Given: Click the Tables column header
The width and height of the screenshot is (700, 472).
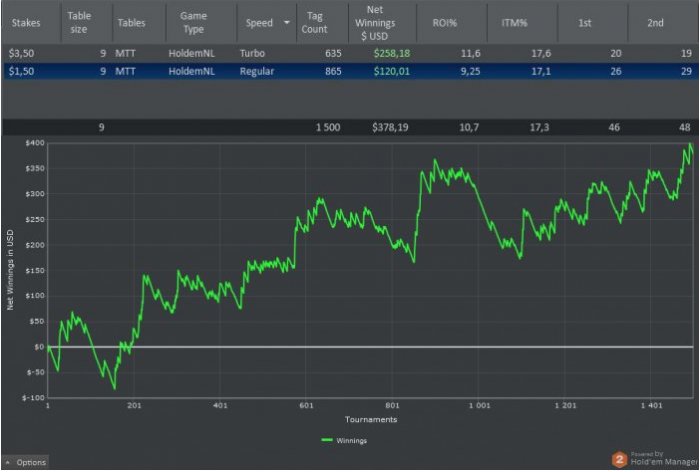Looking at the screenshot, I should pyautogui.click(x=131, y=22).
